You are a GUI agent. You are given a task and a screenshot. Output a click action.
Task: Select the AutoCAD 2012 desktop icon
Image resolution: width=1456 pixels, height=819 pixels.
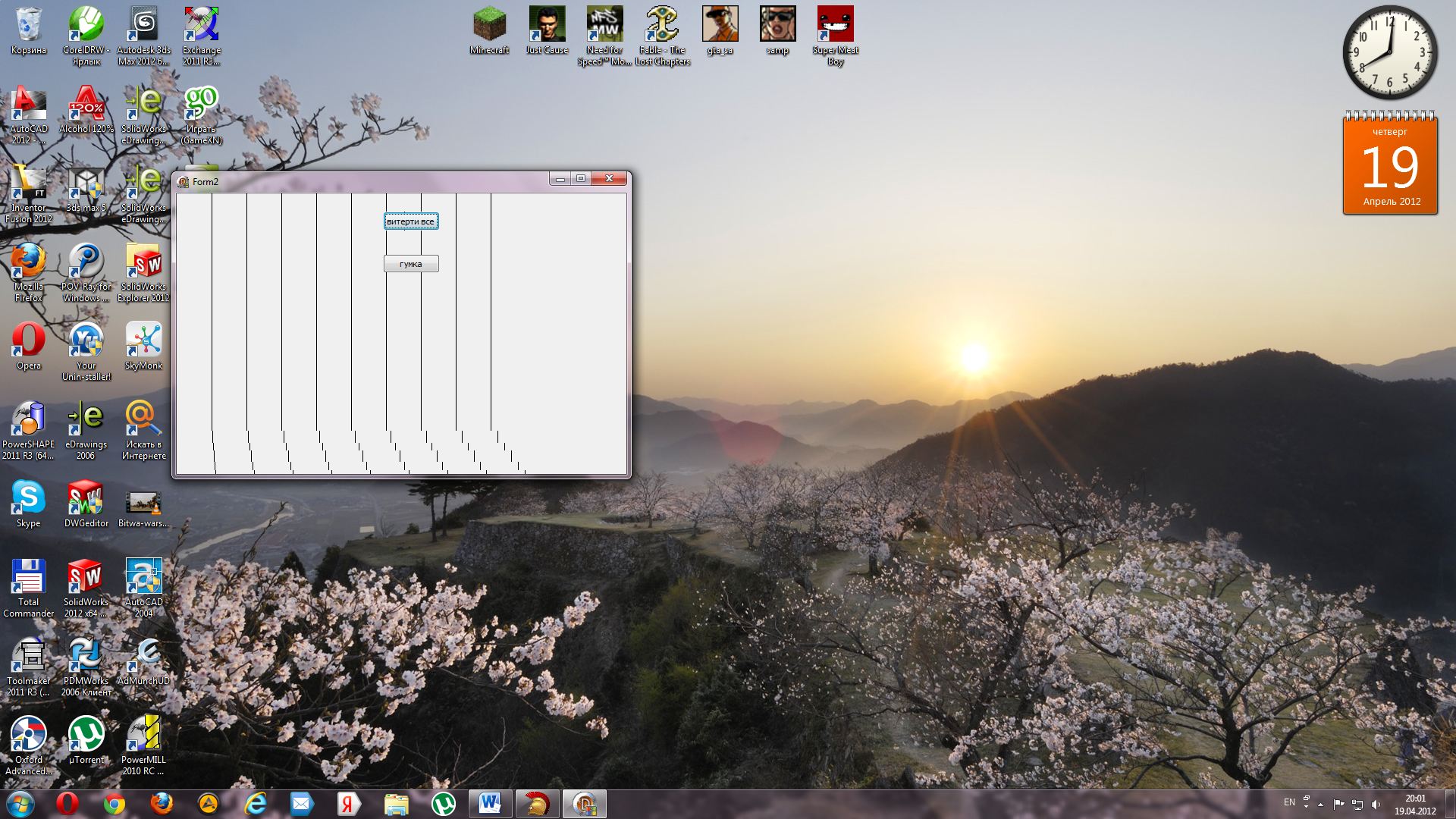[x=29, y=115]
